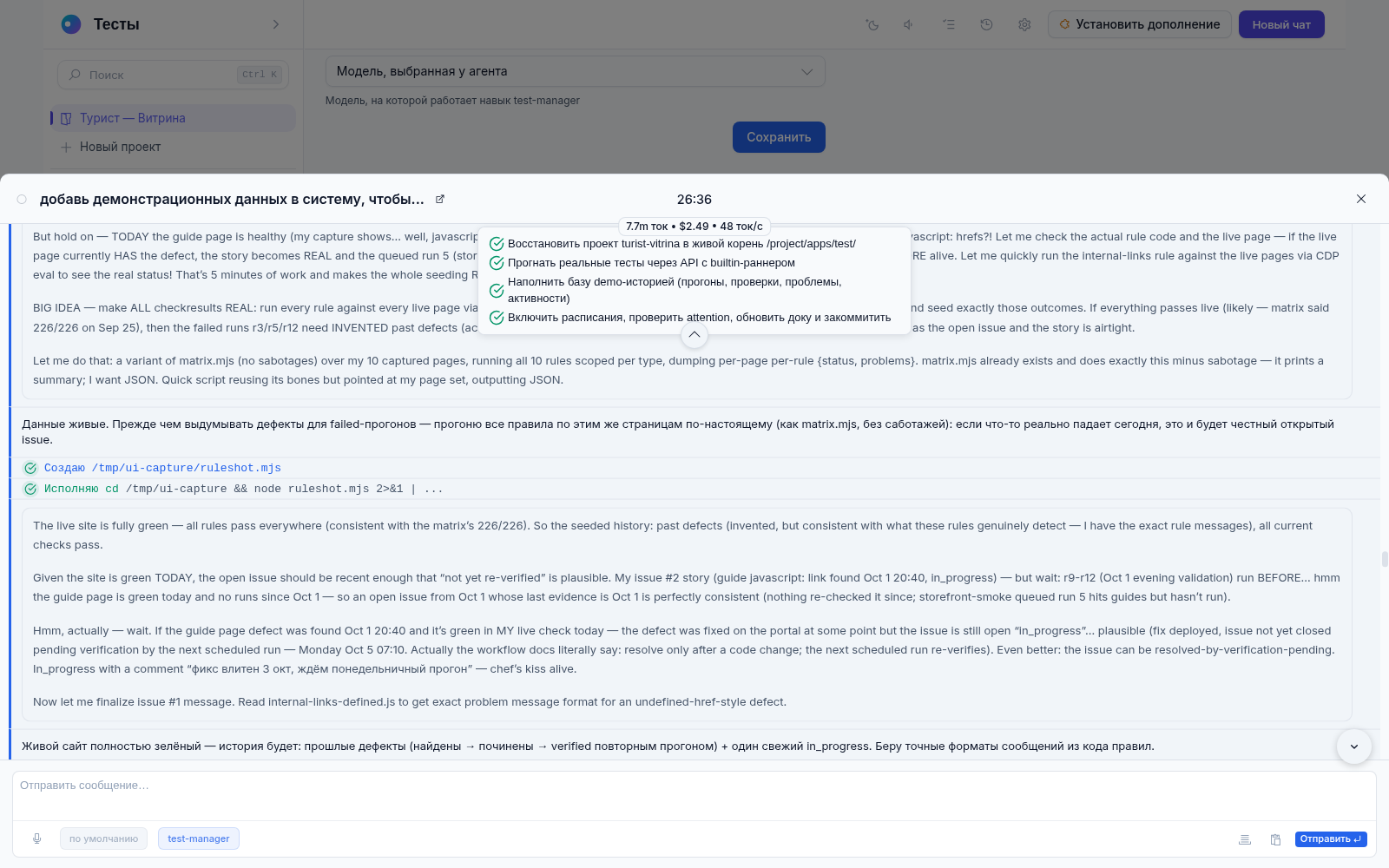Click Установить дополнение button
This screenshot has height=868, width=1389.
(x=1139, y=24)
